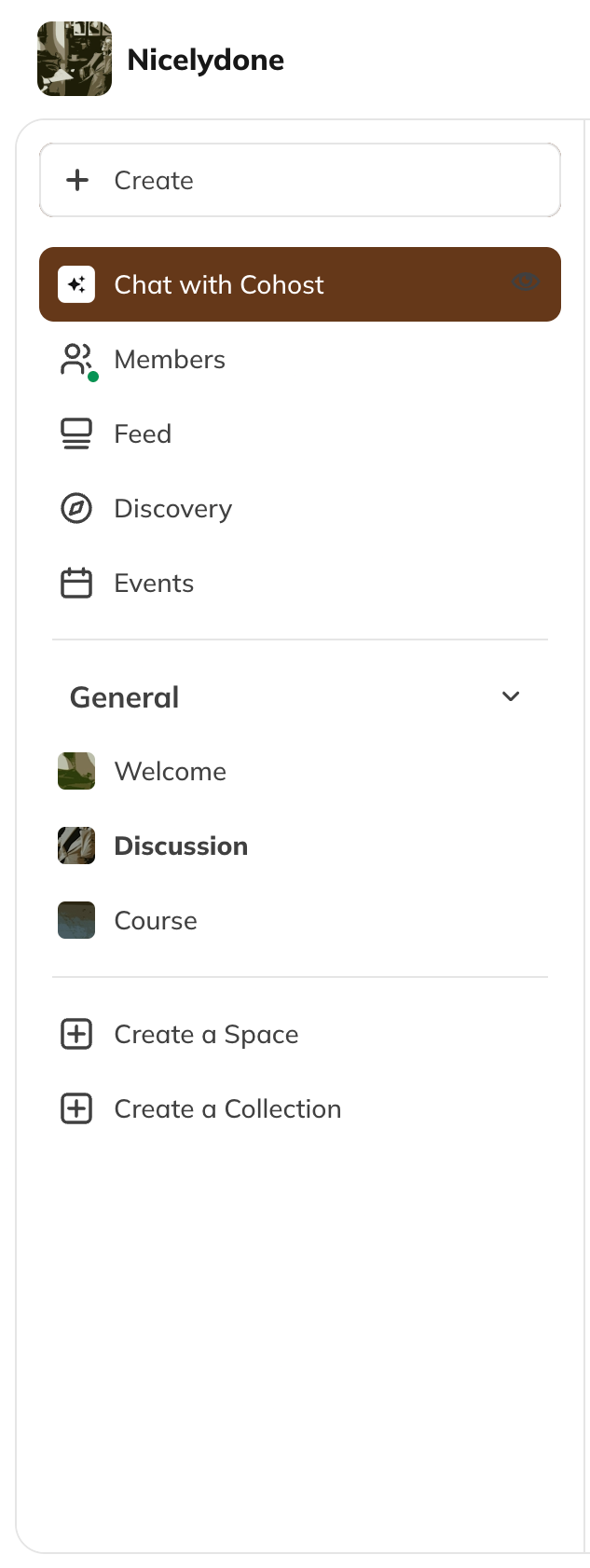Open the Welcome space
590x1568 pixels.
170,771
